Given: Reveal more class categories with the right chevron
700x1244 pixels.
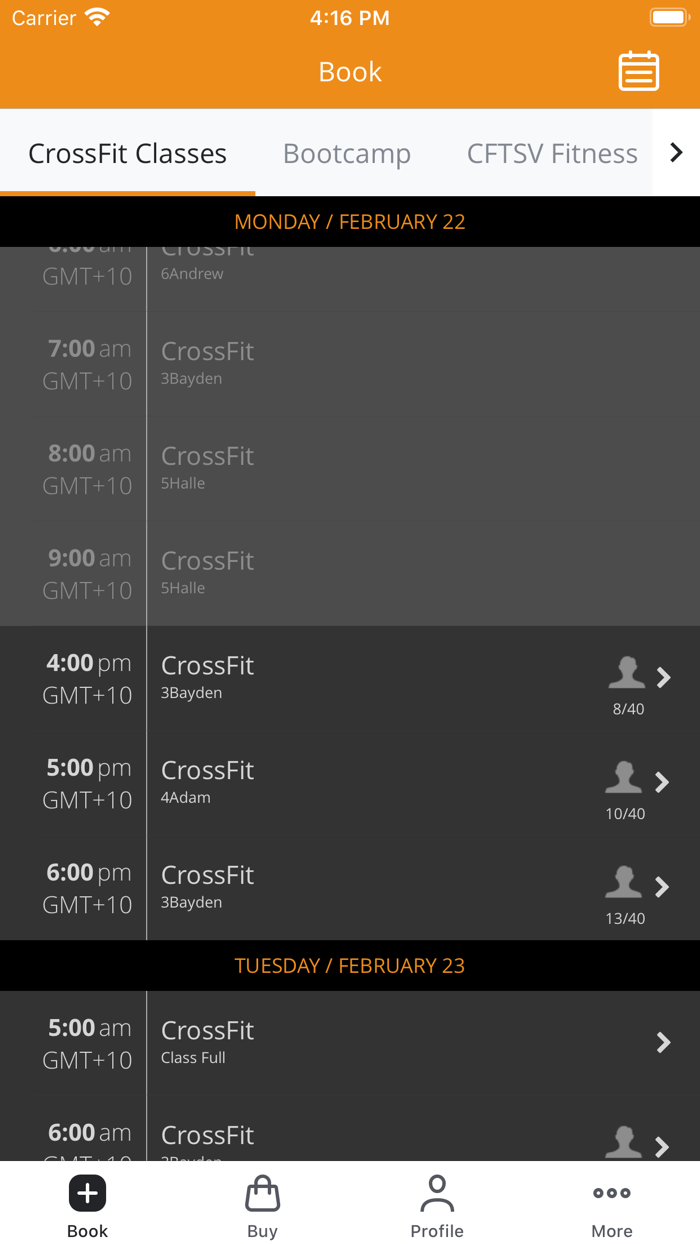Looking at the screenshot, I should pos(676,153).
